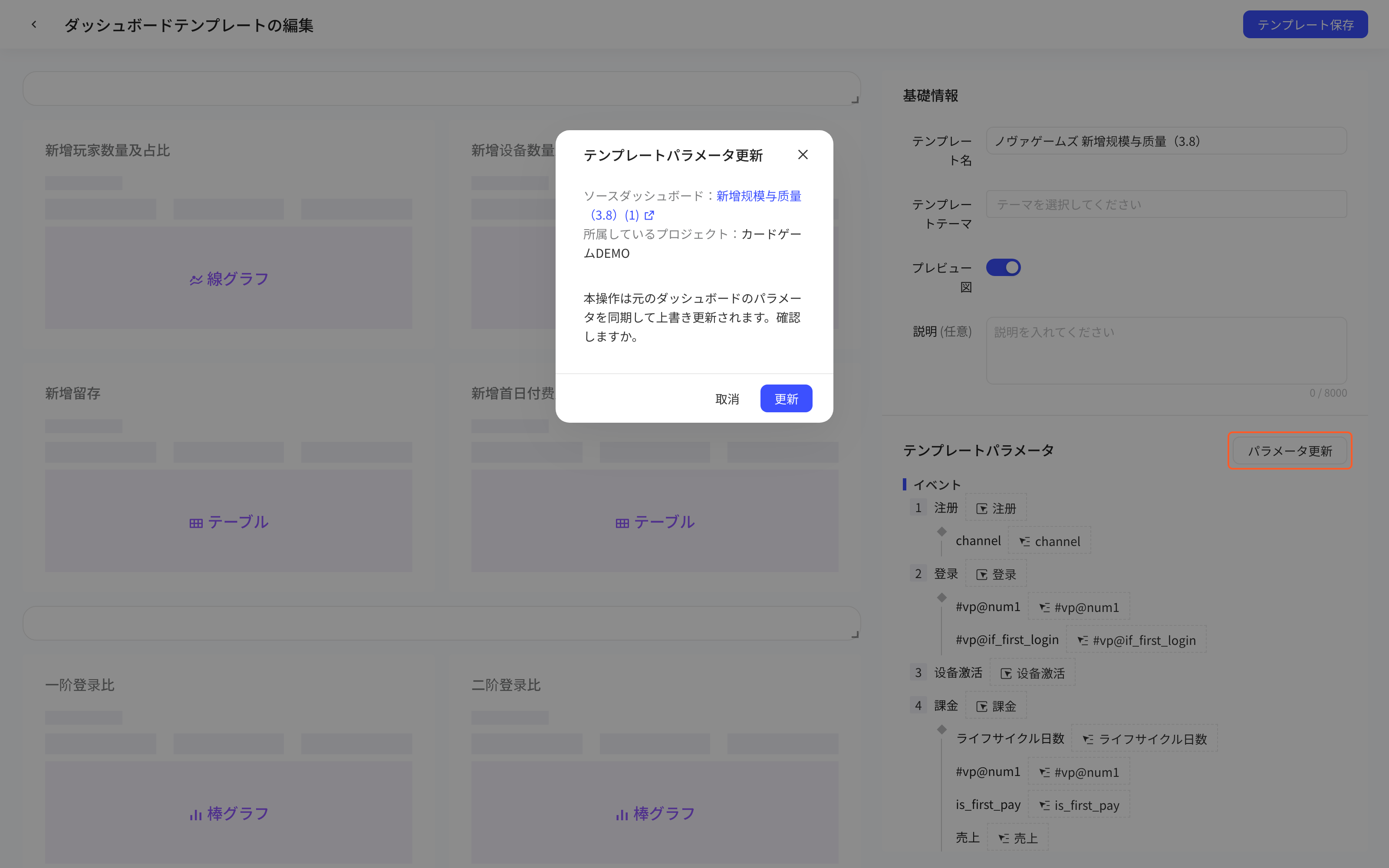Select the #vp@if_first_login parameter tag
Screen dimensions: 1389x868
(x=1136, y=640)
